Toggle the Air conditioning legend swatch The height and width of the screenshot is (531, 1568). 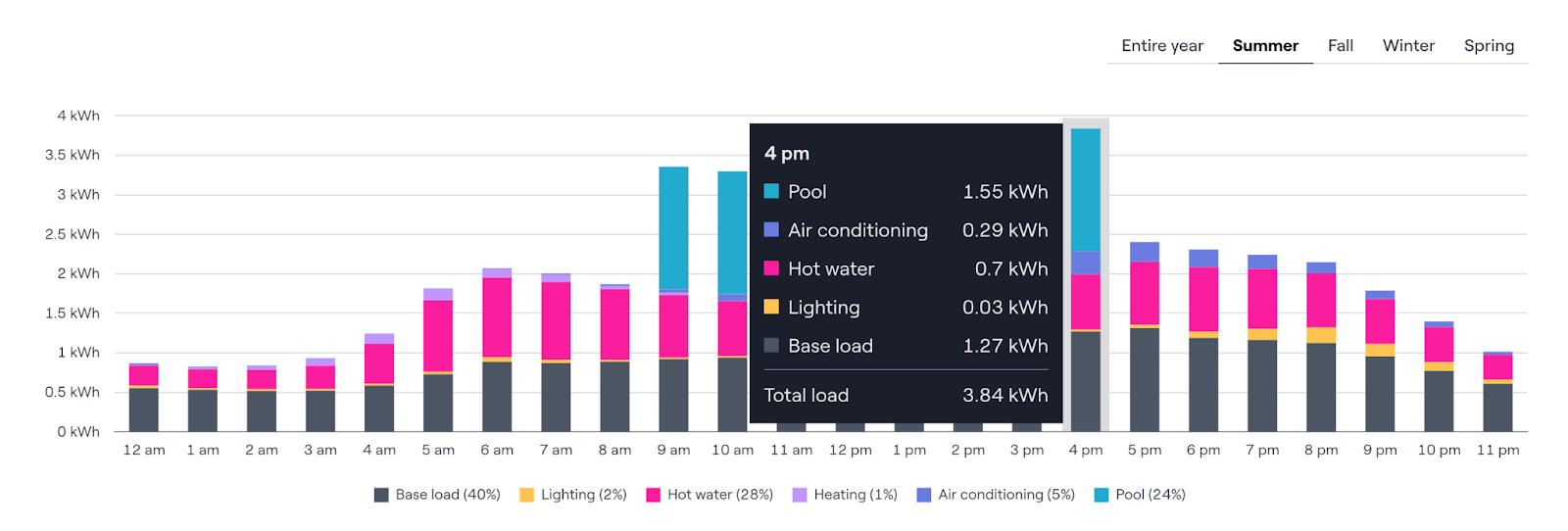pos(923,495)
